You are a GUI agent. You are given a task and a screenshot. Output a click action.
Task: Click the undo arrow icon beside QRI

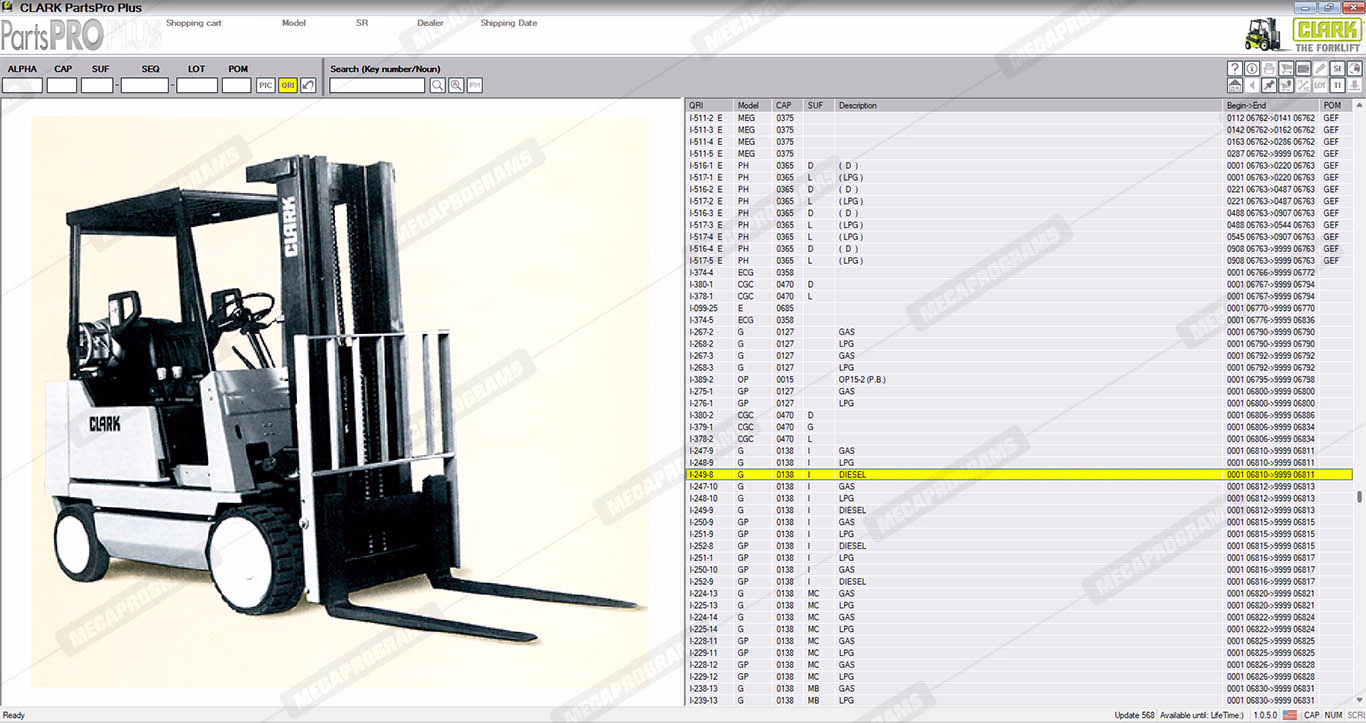(309, 86)
